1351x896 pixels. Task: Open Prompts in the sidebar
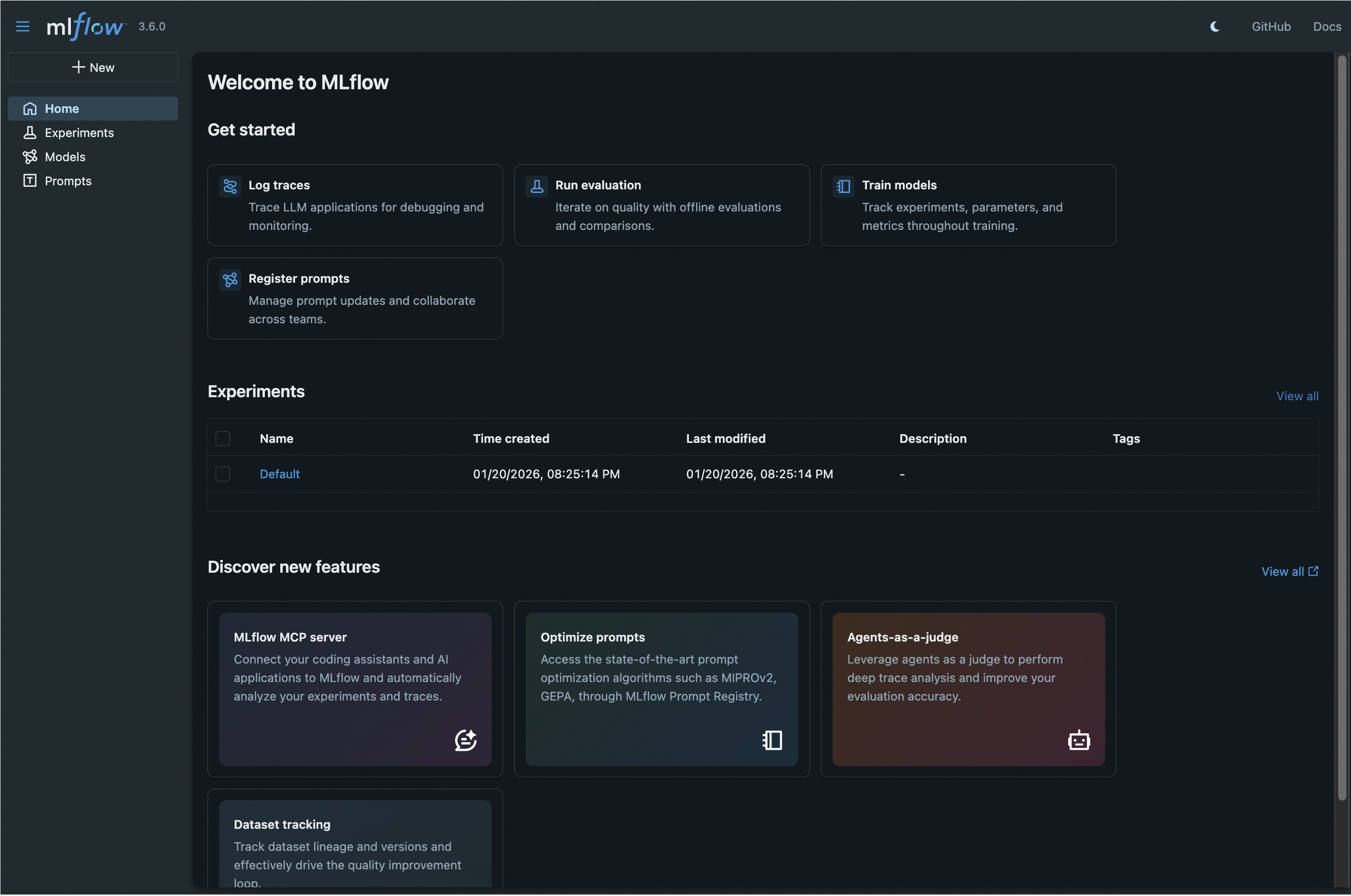pyautogui.click(x=67, y=181)
